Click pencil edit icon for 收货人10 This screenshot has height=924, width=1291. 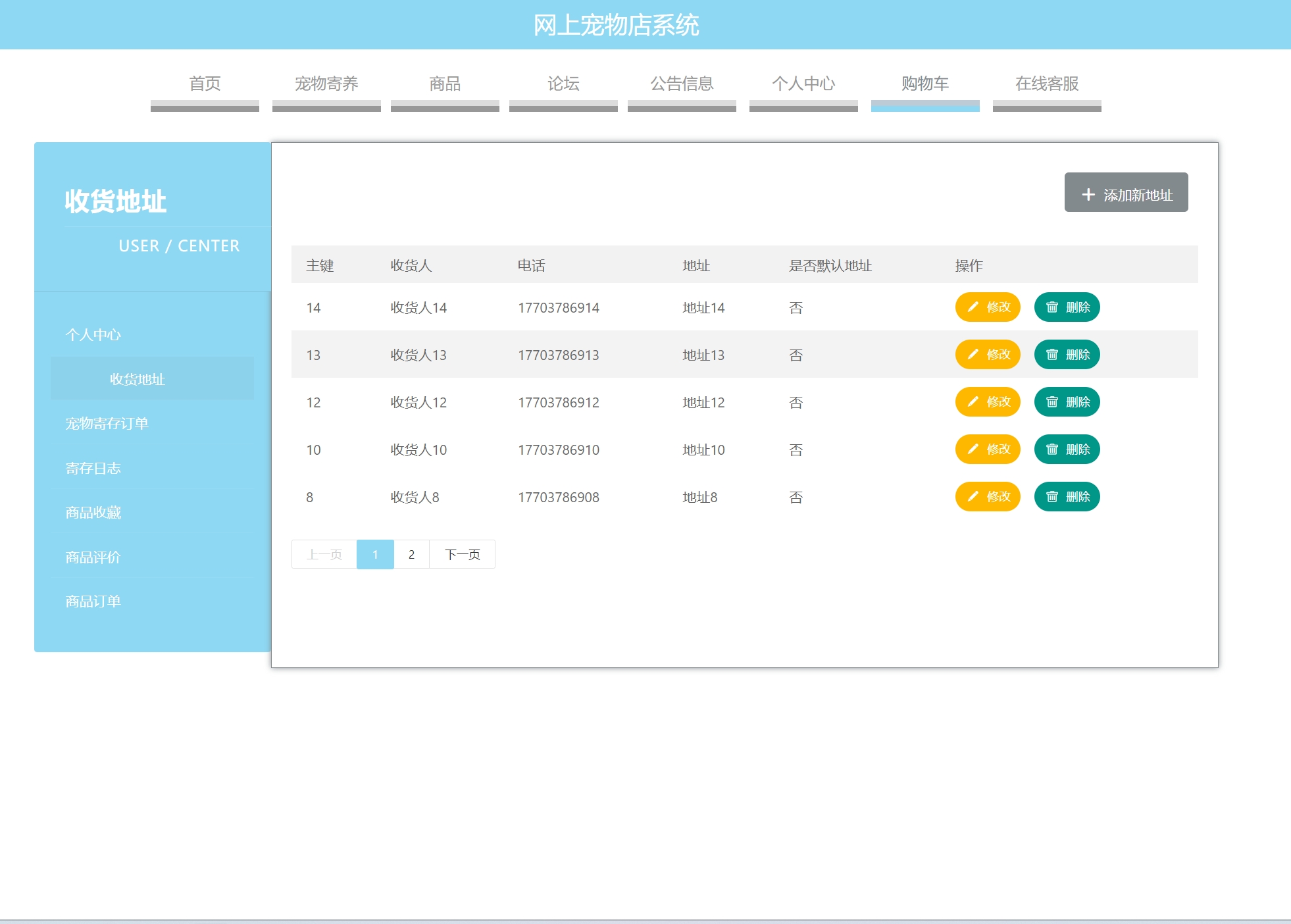(x=973, y=449)
